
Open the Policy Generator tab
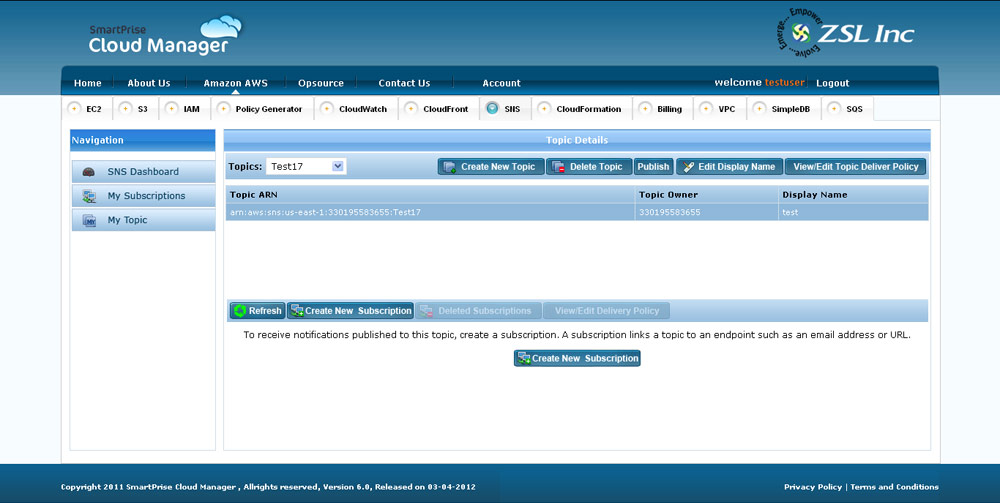262,109
